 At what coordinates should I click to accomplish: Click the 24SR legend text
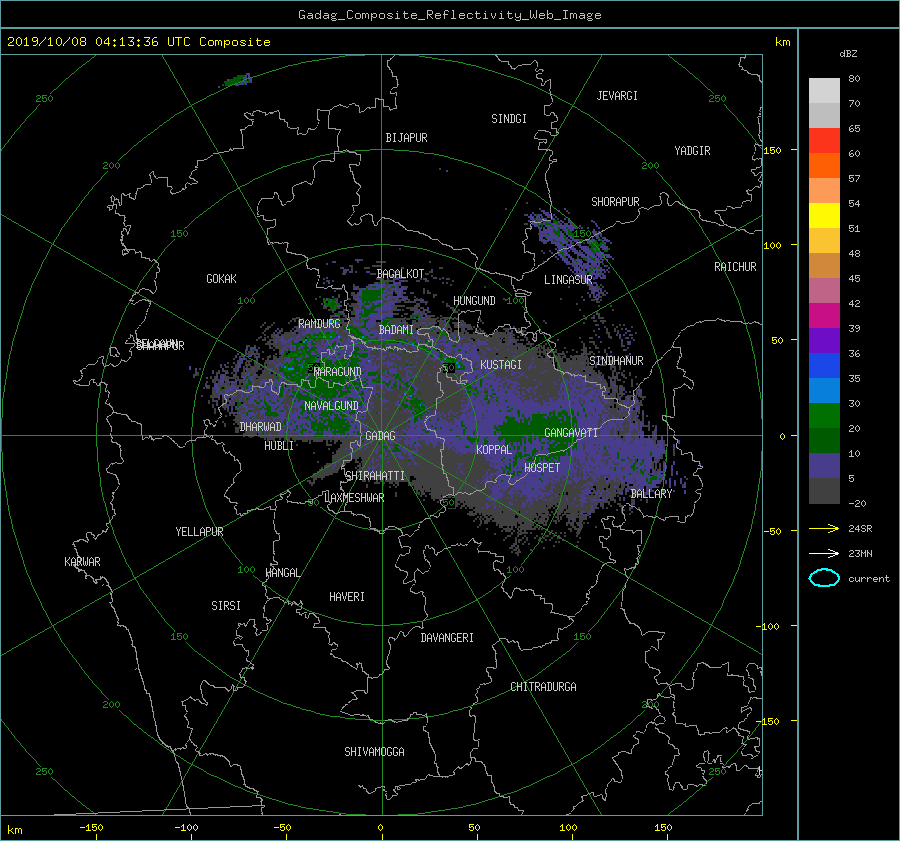(x=860, y=528)
